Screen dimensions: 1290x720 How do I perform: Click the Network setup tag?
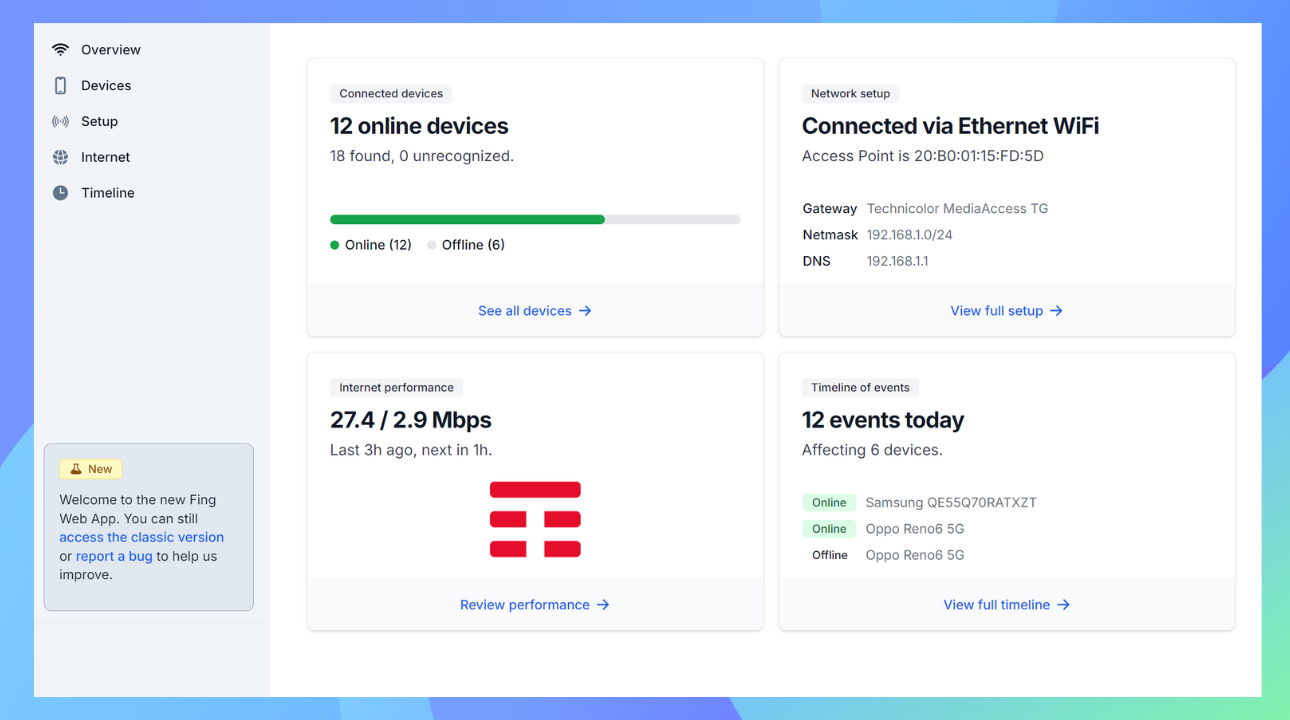click(x=850, y=94)
